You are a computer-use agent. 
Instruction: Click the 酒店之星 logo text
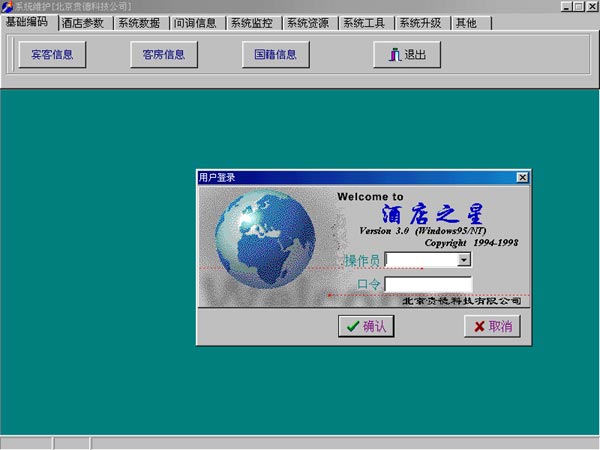432,214
